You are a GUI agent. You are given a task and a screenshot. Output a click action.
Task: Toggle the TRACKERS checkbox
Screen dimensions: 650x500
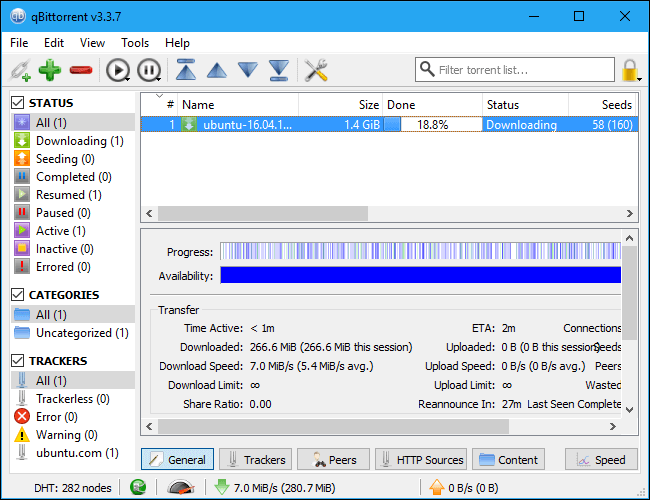point(17,361)
